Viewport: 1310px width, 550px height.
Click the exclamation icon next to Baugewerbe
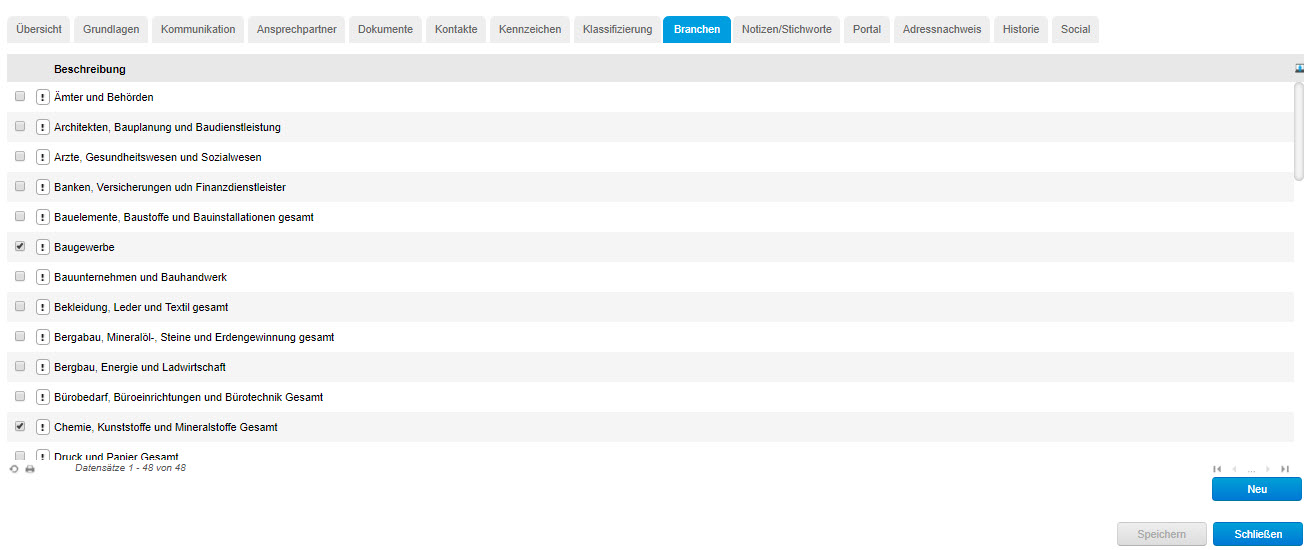43,247
